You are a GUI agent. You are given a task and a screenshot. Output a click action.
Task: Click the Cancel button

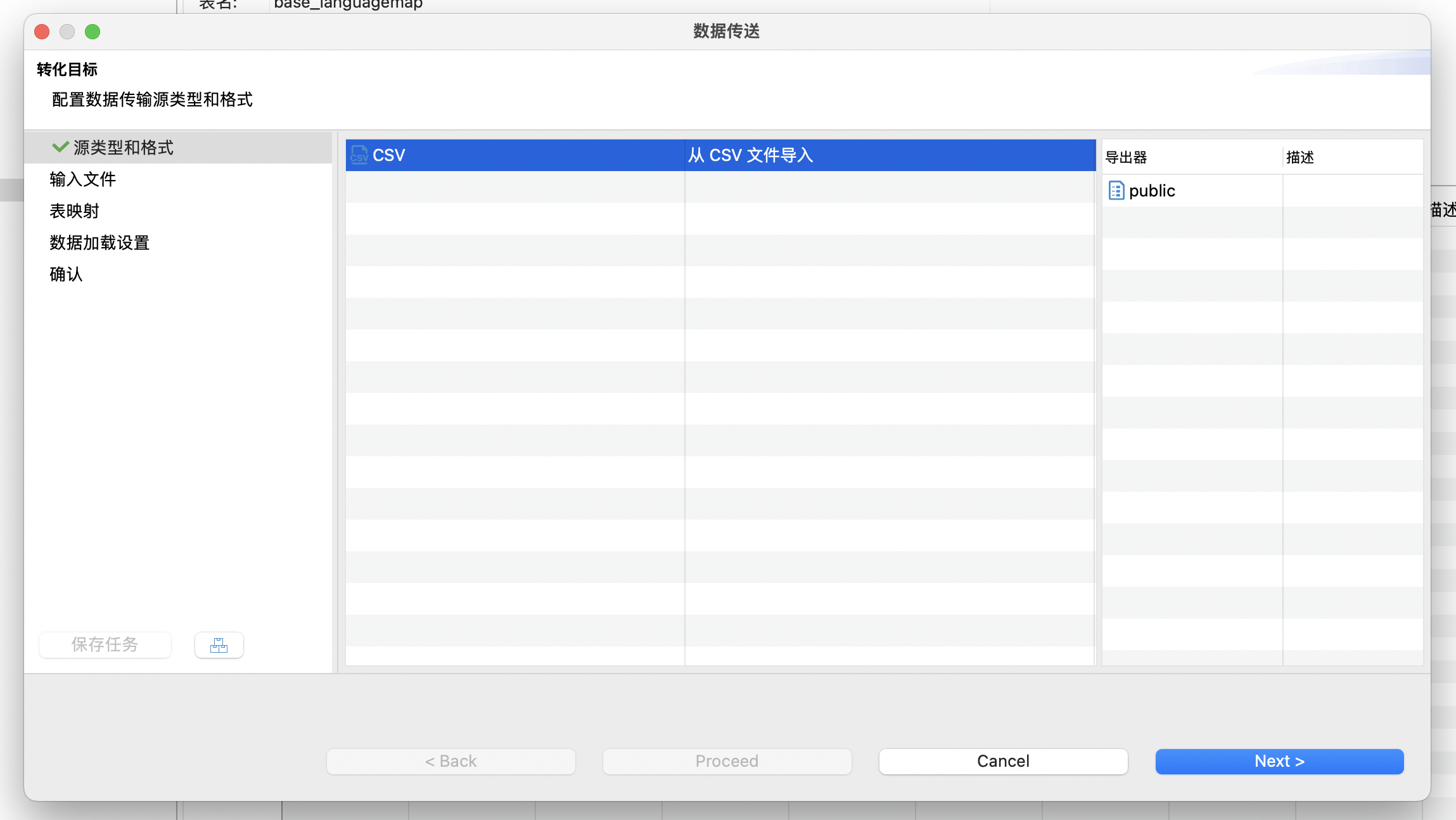pyautogui.click(x=1003, y=761)
